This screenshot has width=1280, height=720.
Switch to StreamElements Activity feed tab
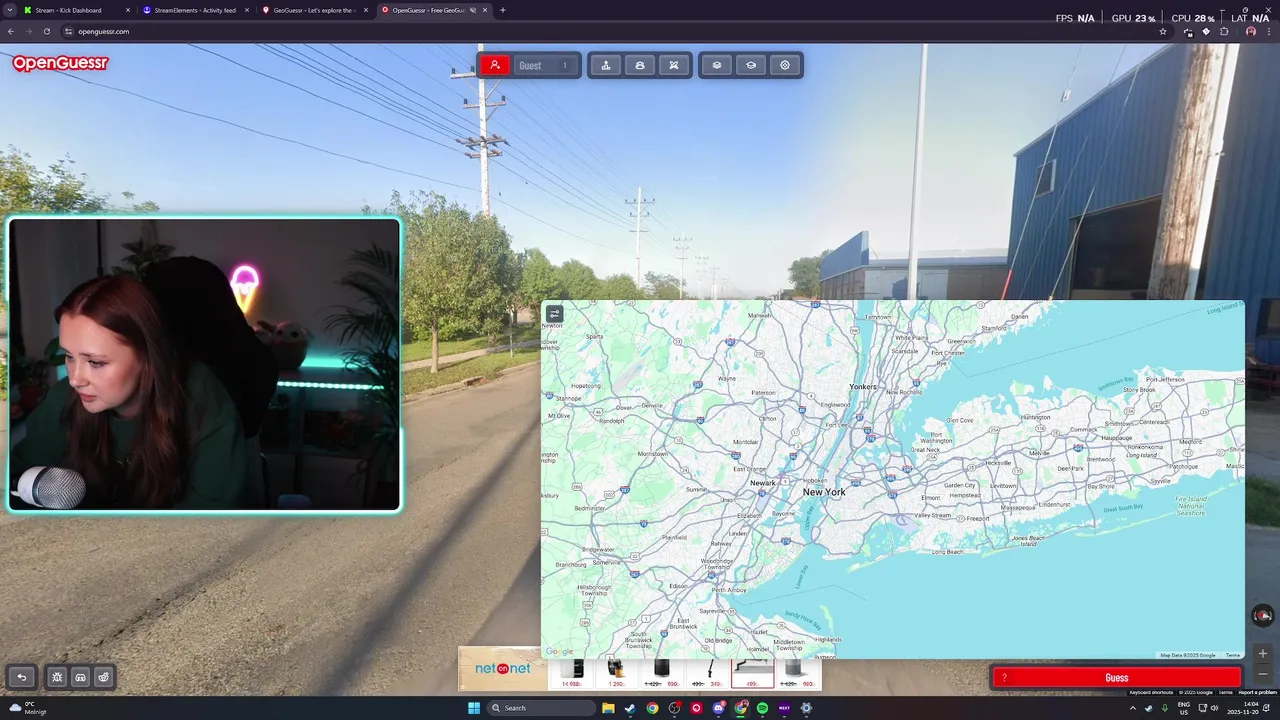point(195,10)
